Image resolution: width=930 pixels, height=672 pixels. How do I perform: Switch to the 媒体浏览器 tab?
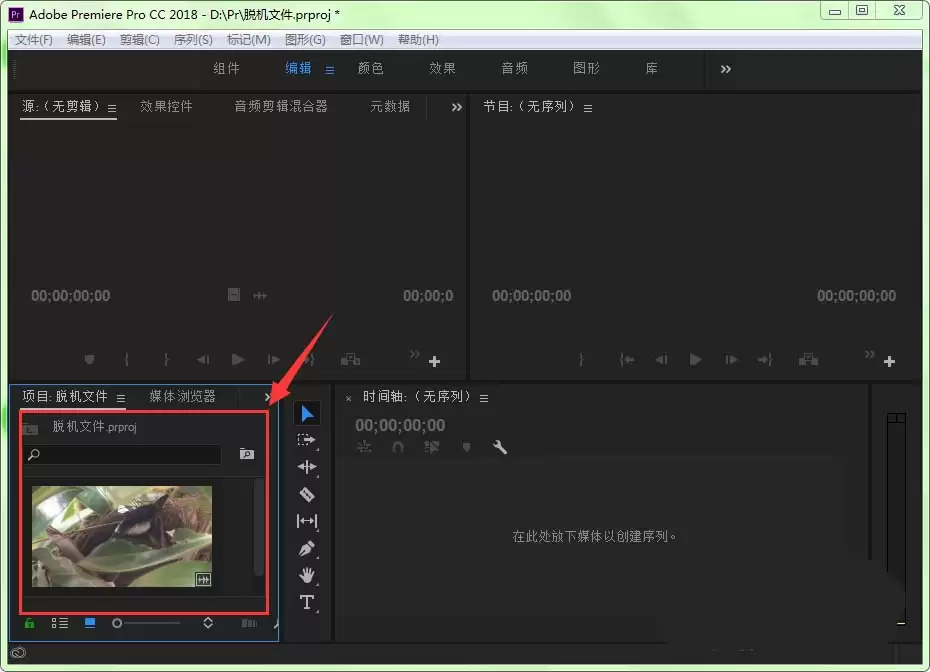[183, 396]
